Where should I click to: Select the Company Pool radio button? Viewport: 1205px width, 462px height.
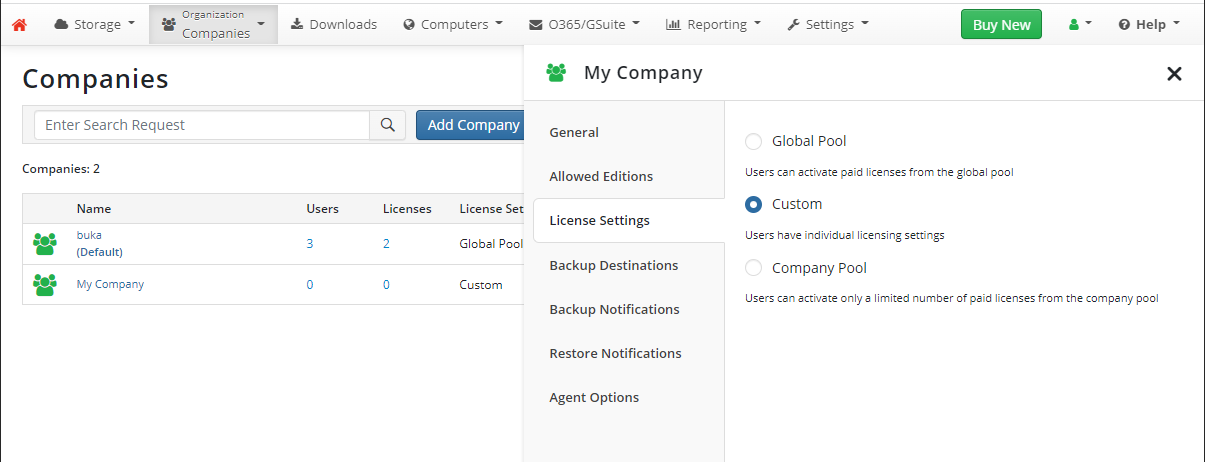pyautogui.click(x=754, y=268)
